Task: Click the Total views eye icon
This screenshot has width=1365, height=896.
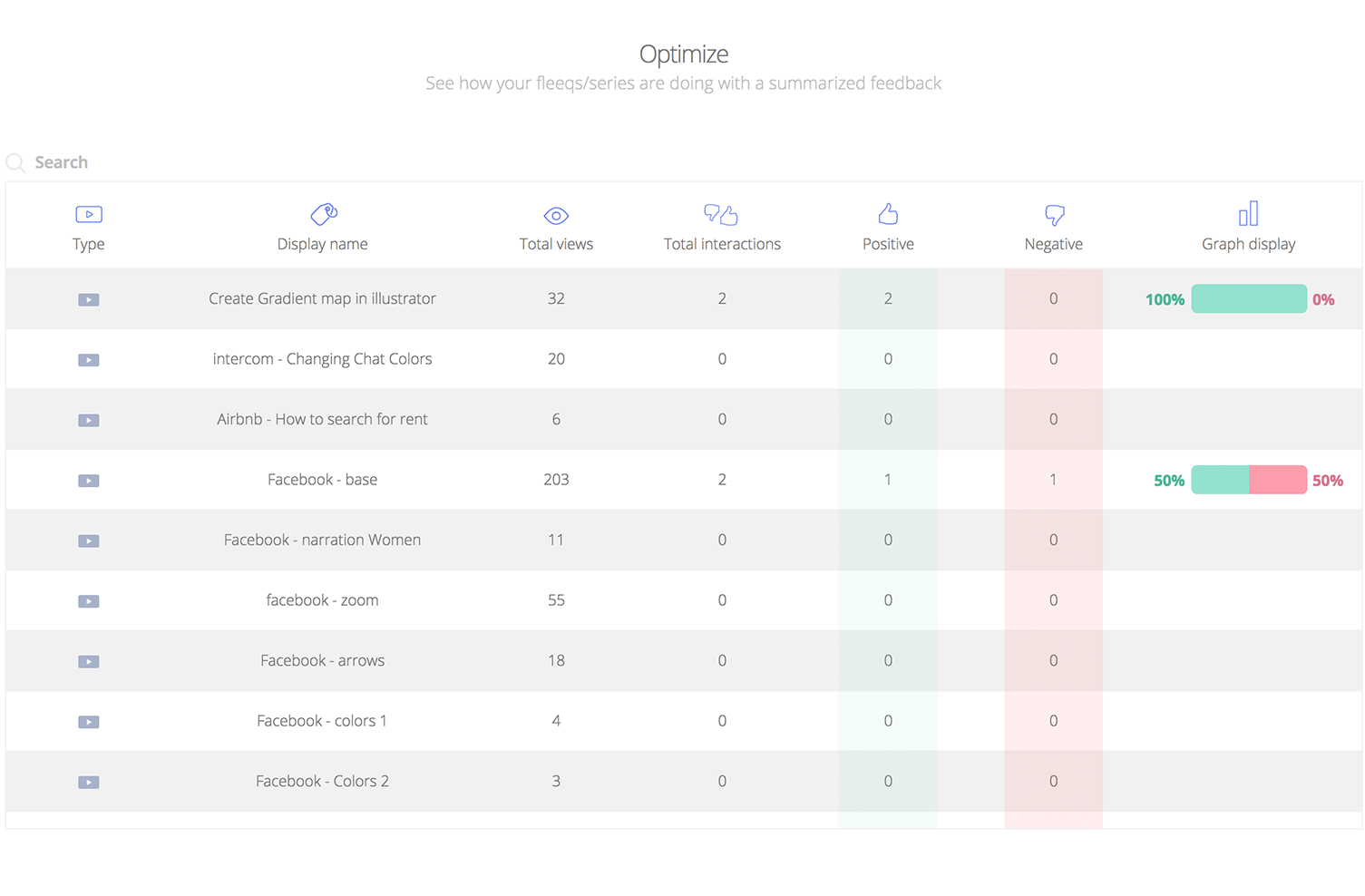Action: [556, 216]
